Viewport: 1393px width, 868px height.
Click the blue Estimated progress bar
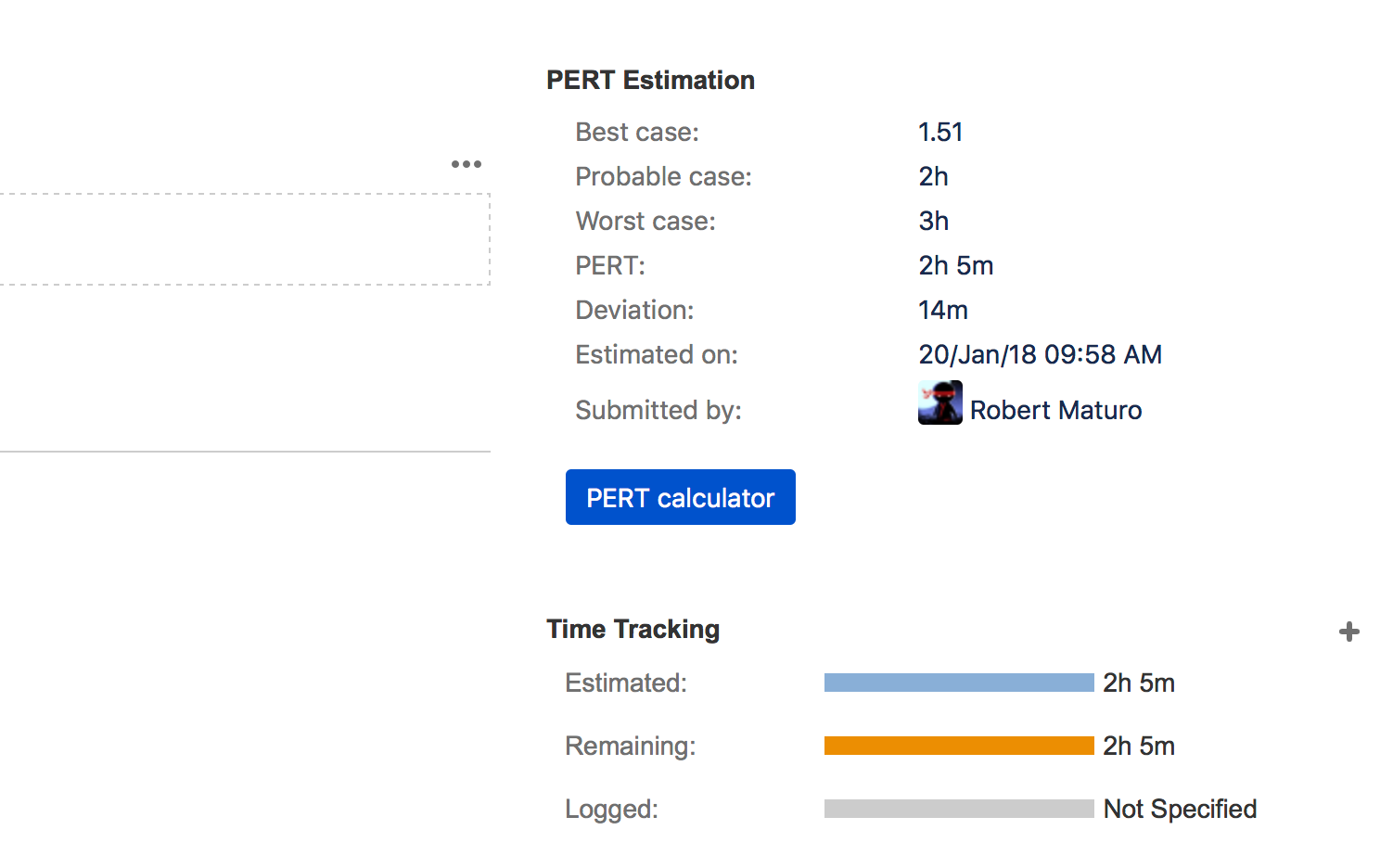(959, 683)
